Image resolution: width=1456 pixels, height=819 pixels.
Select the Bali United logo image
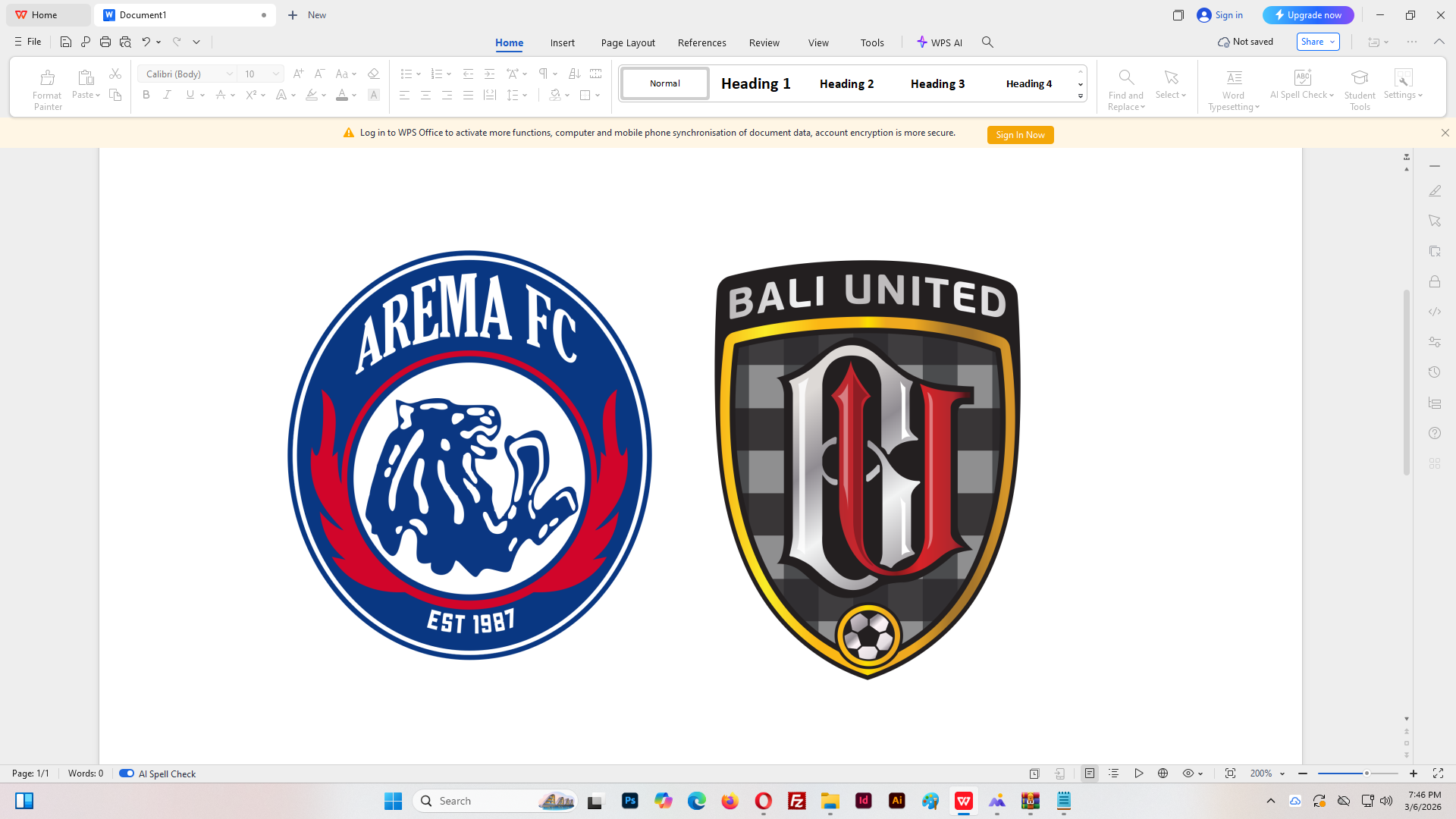coord(868,469)
